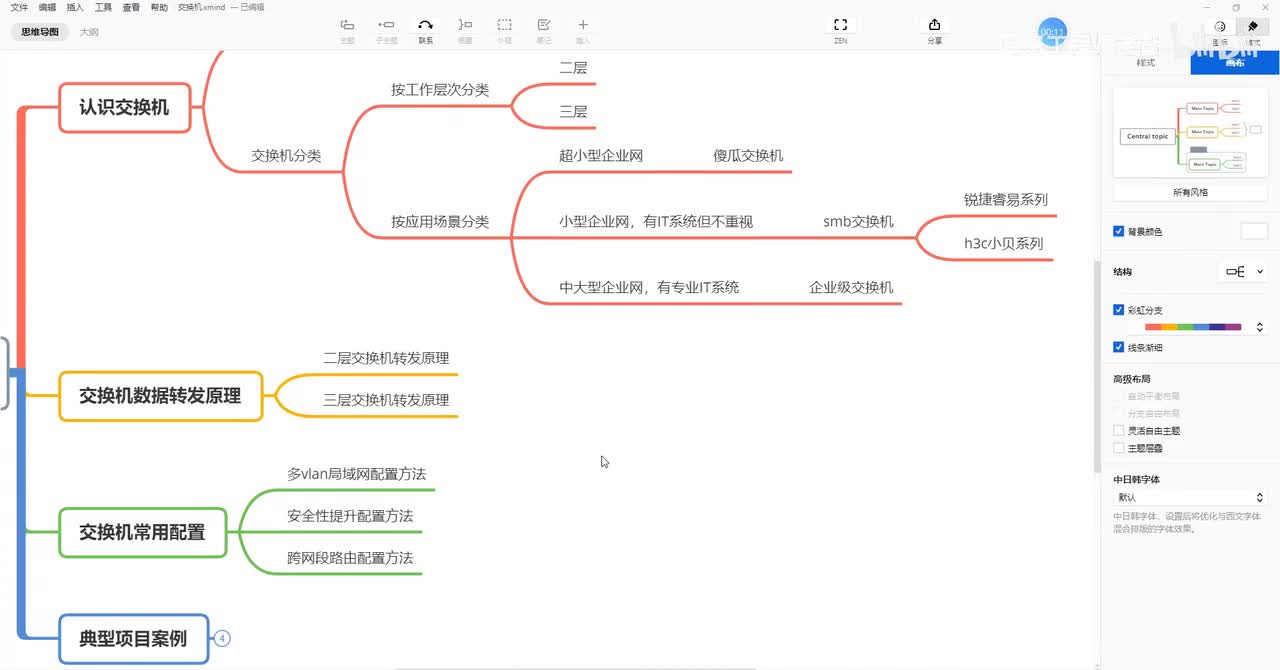
Task: Open the Insert (插入) plus menu
Action: pyautogui.click(x=583, y=25)
